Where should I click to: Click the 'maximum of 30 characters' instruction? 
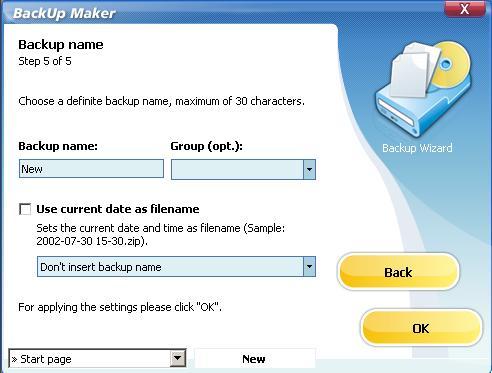click(x=161, y=101)
